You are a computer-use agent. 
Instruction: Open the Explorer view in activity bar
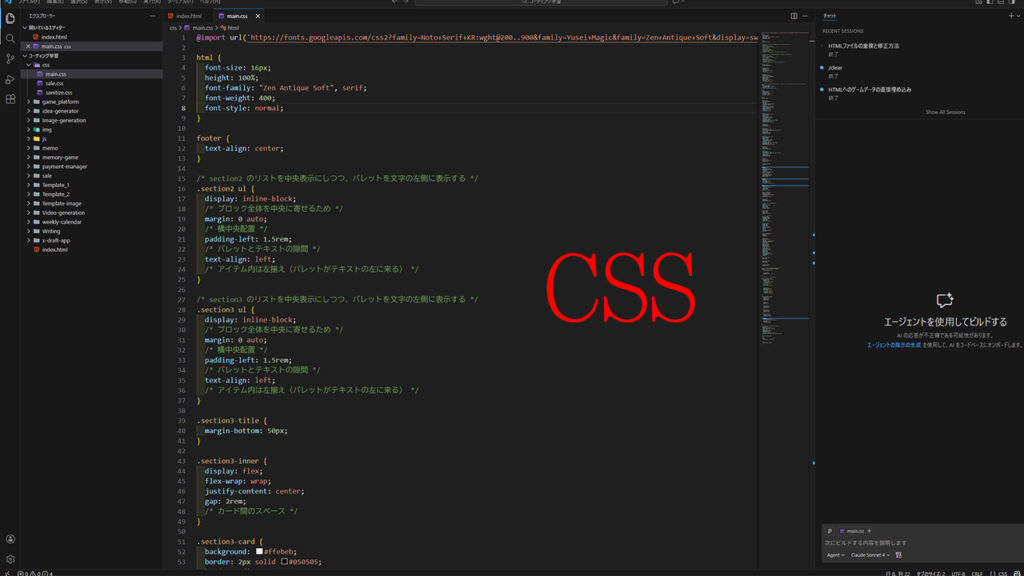[10, 18]
